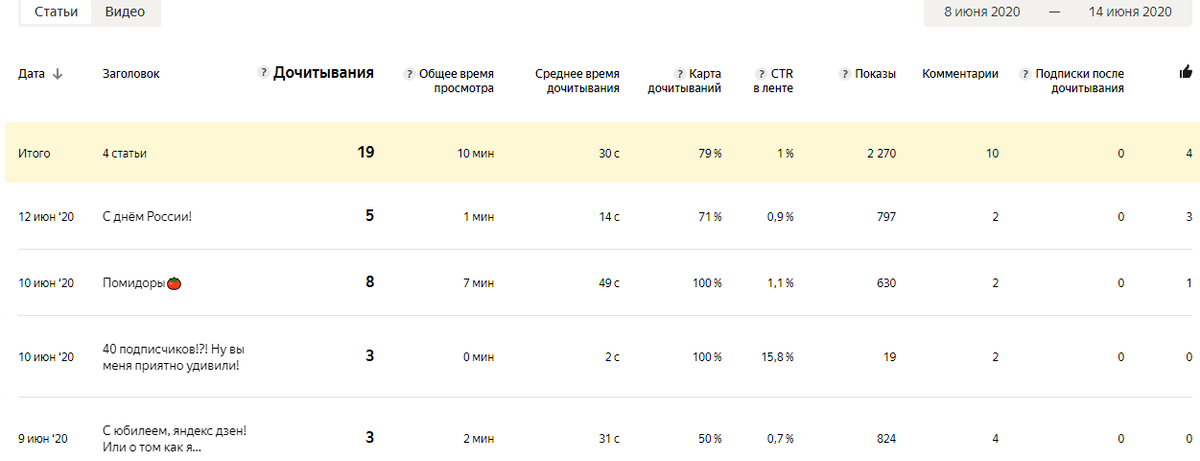Viewport: 1200px width, 461px height.
Task: Sort by the Комментарии column header
Action: [x=960, y=74]
